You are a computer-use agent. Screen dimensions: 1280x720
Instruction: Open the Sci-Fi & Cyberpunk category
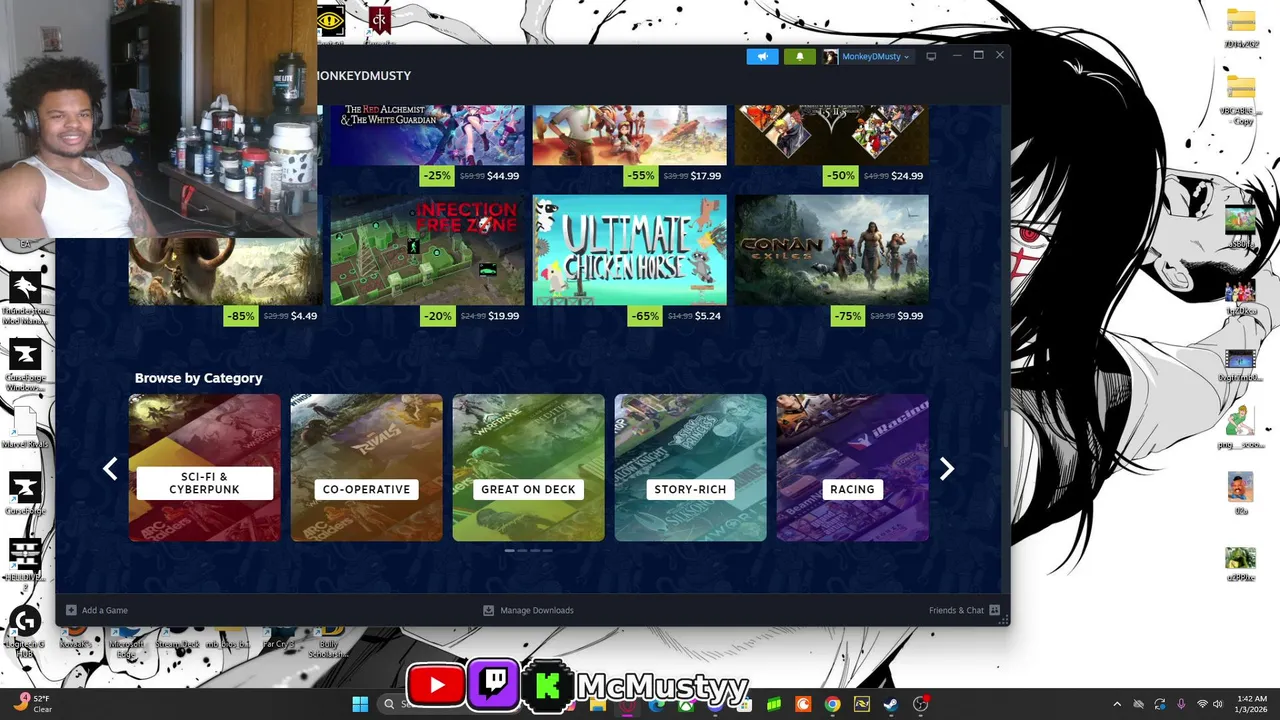click(x=205, y=467)
